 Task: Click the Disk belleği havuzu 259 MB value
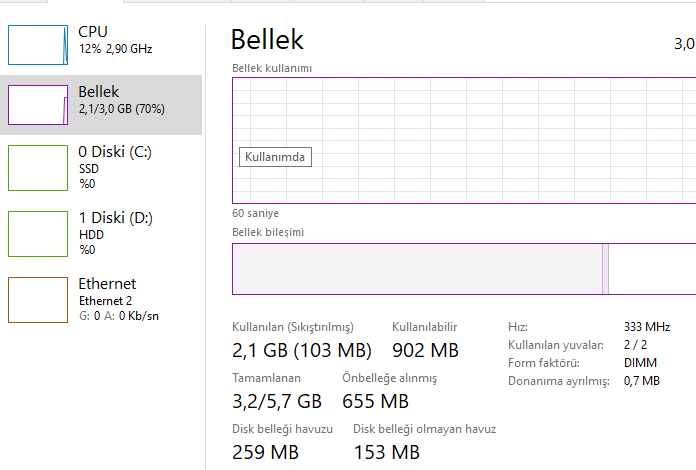pyautogui.click(x=265, y=452)
